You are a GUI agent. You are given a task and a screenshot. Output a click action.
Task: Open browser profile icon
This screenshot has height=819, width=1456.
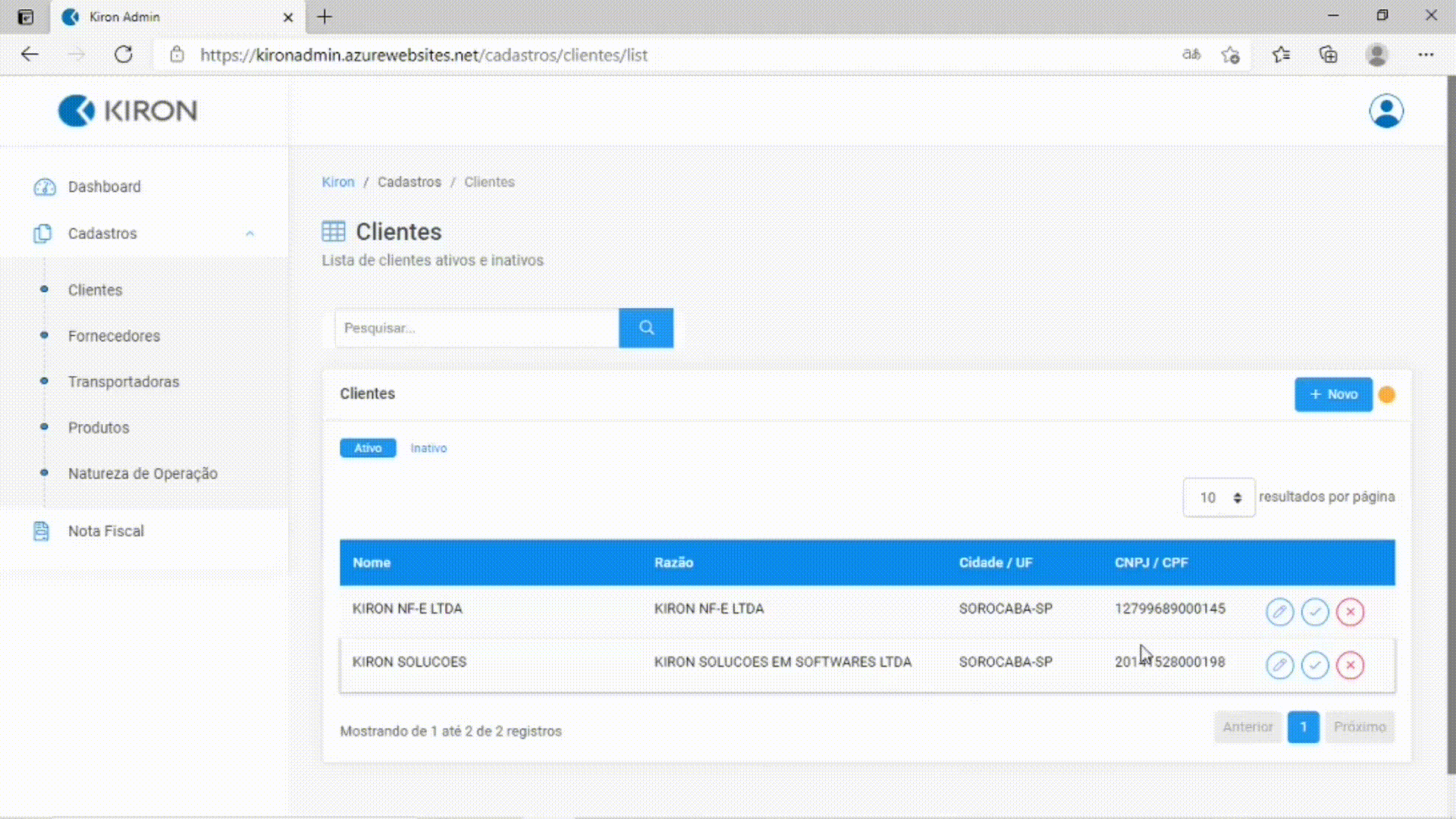(x=1376, y=55)
